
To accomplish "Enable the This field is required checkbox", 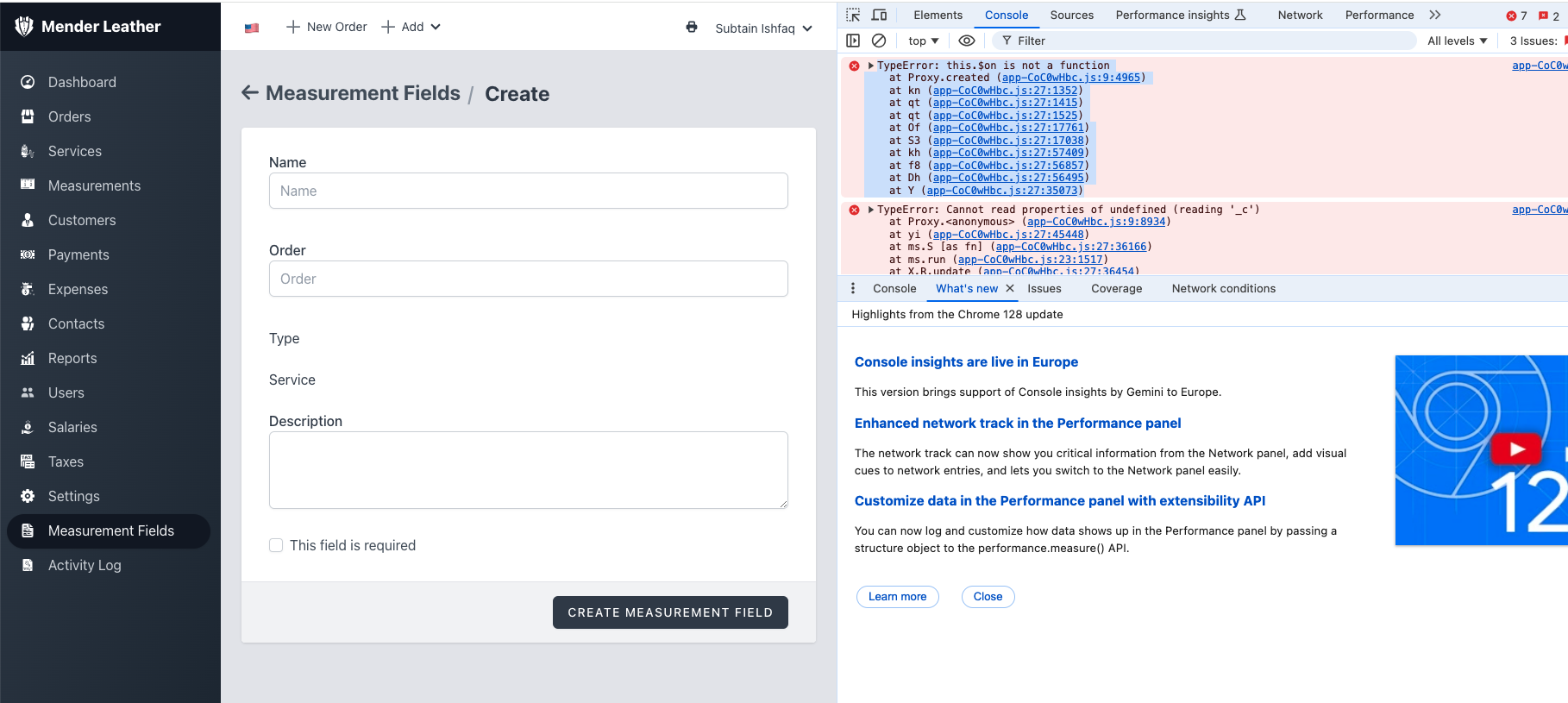I will pos(276,545).
